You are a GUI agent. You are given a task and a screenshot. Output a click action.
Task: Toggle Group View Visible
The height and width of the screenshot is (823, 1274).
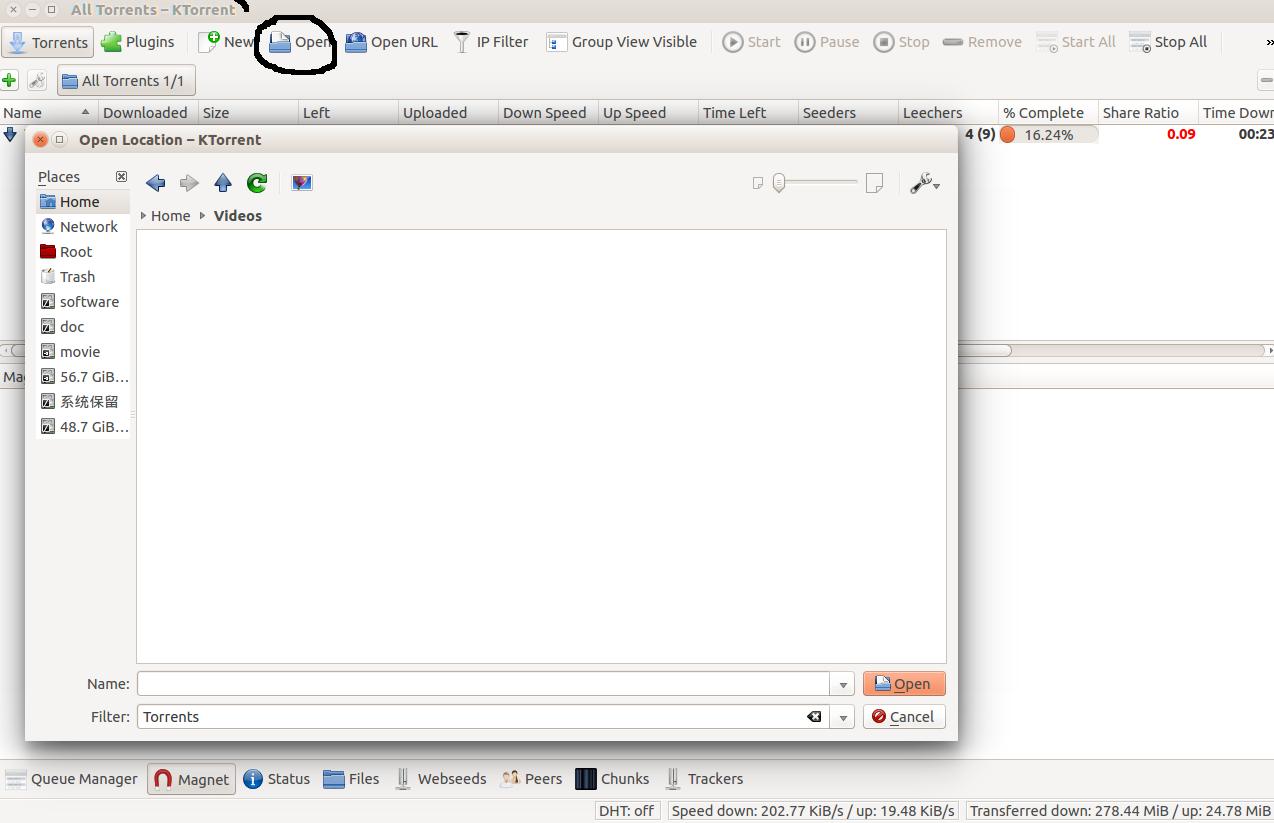tap(621, 42)
